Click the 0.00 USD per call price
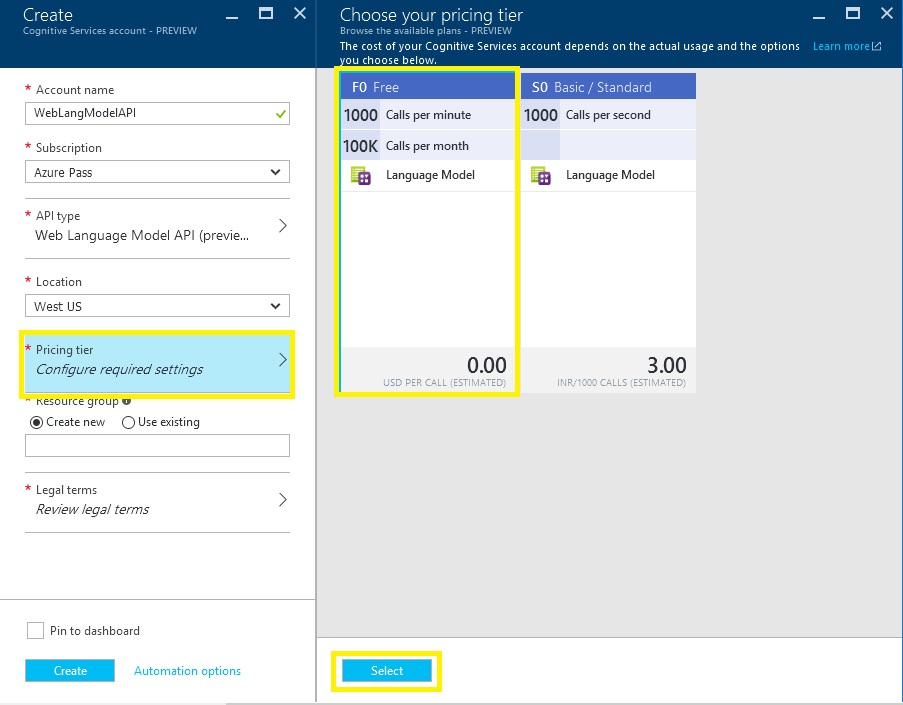Screen dimensions: 903x705 point(486,365)
